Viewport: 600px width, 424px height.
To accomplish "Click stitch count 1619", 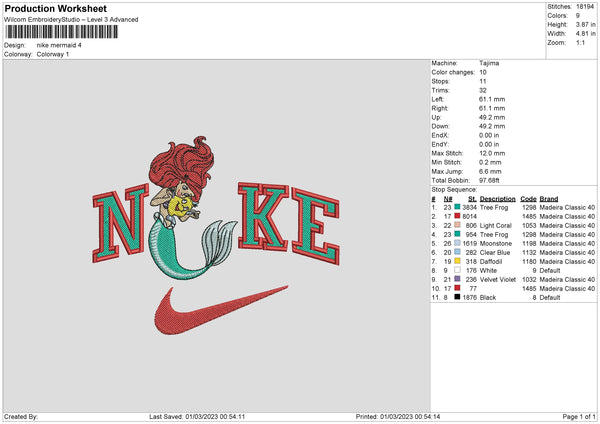I will pos(470,243).
